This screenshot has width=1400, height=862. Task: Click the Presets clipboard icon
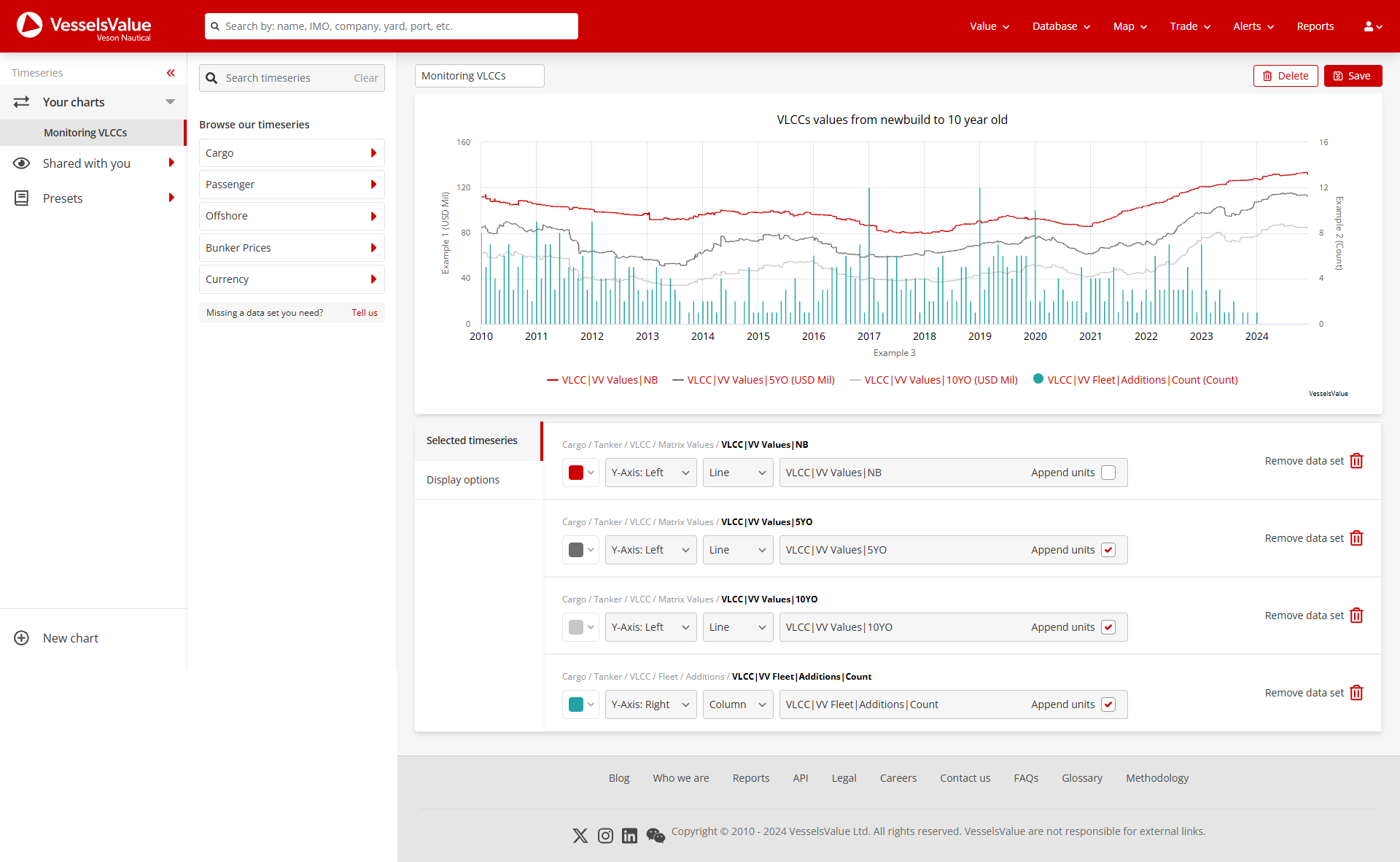(22, 198)
